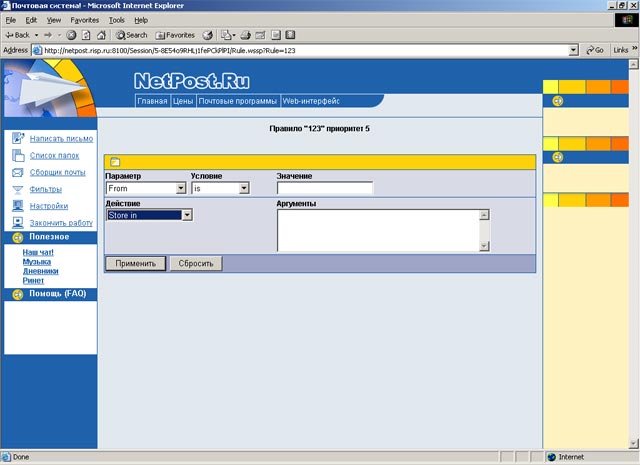Open the Наш чат! link
The width and height of the screenshot is (640, 465).
(38, 252)
